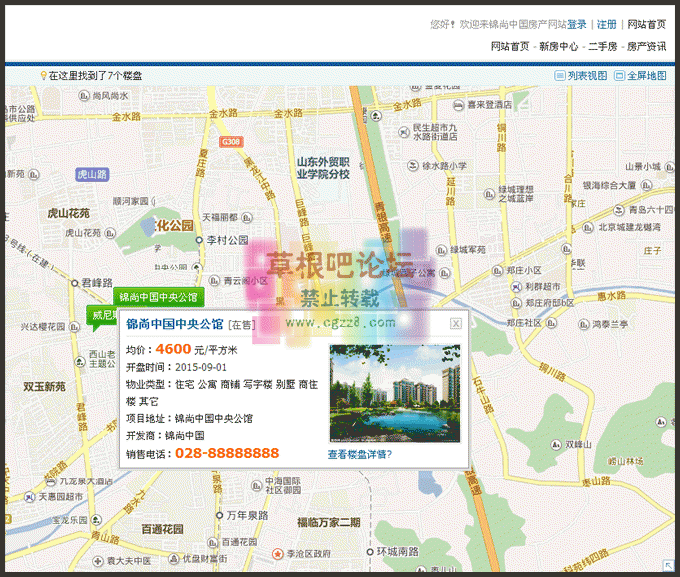Switch to 列表视图 list view
Viewport: 680px width, 577px height.
(581, 75)
